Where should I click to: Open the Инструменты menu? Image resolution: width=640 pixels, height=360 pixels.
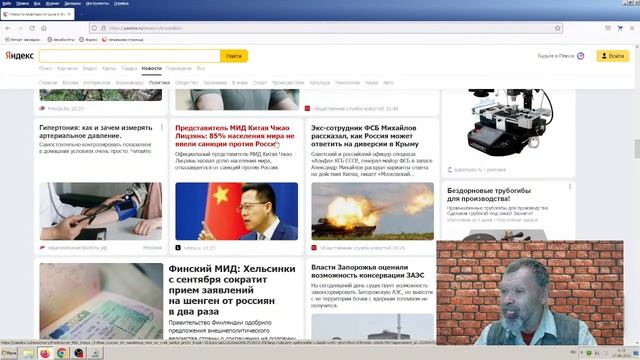(97, 3)
